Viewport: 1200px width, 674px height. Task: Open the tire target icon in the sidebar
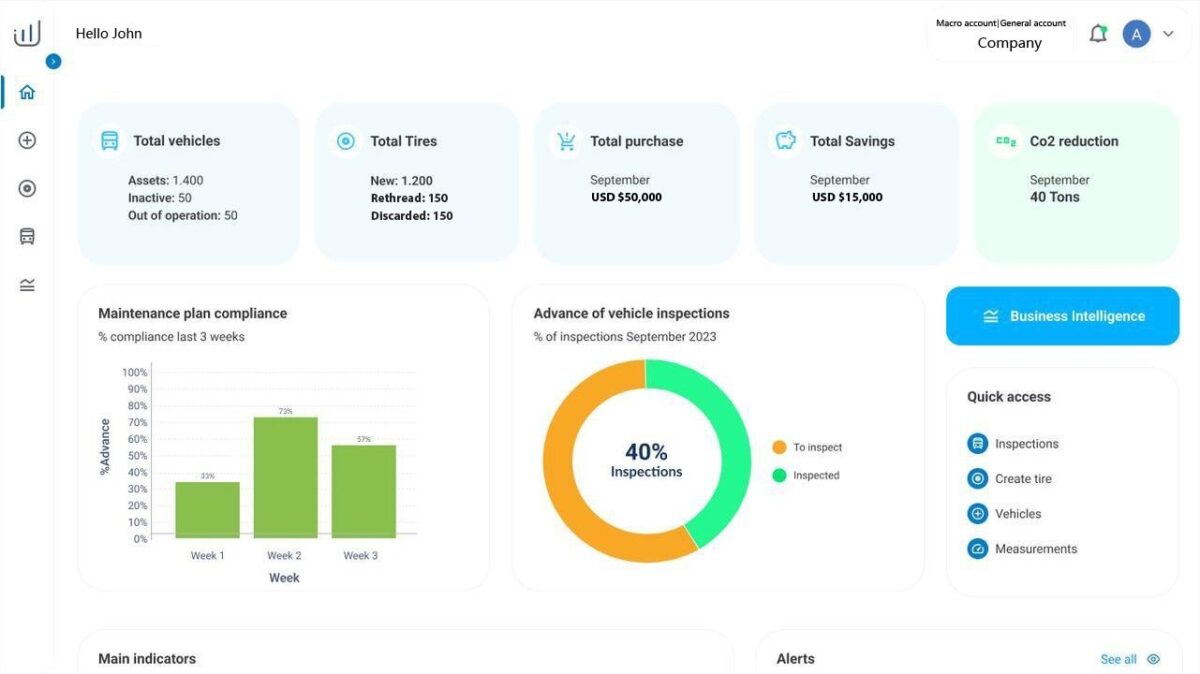pos(27,189)
